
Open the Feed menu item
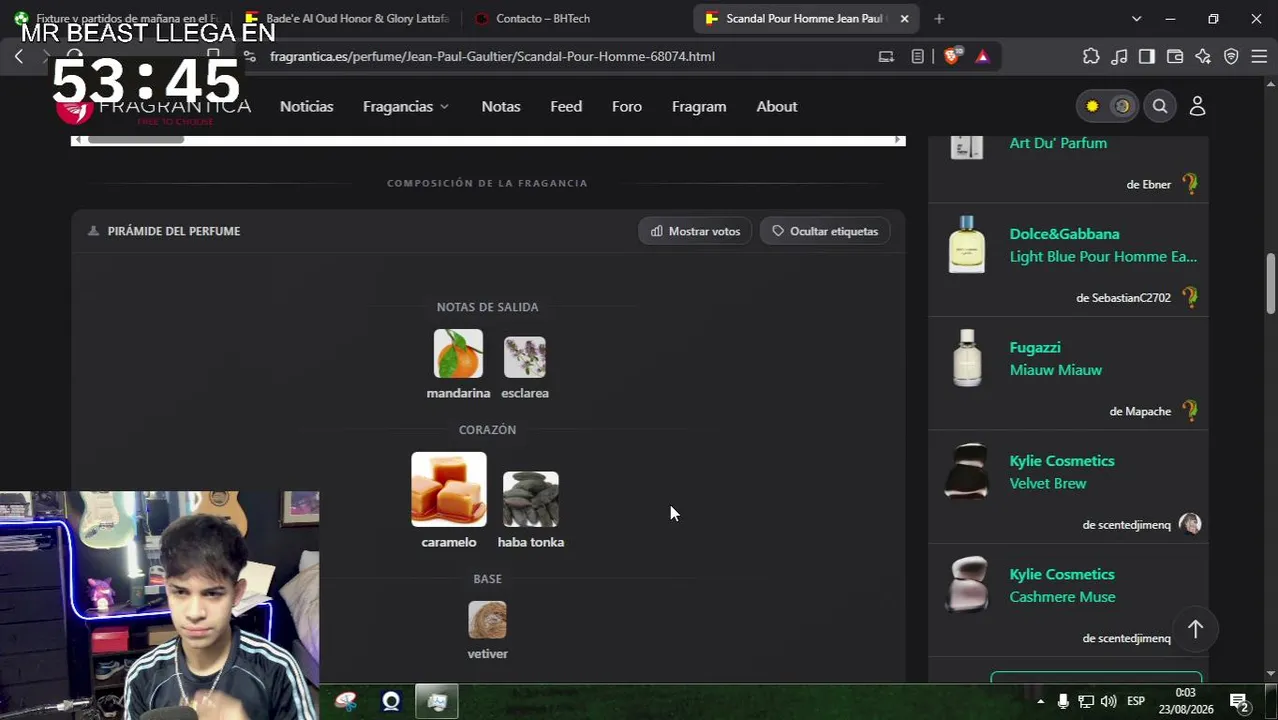point(566,106)
